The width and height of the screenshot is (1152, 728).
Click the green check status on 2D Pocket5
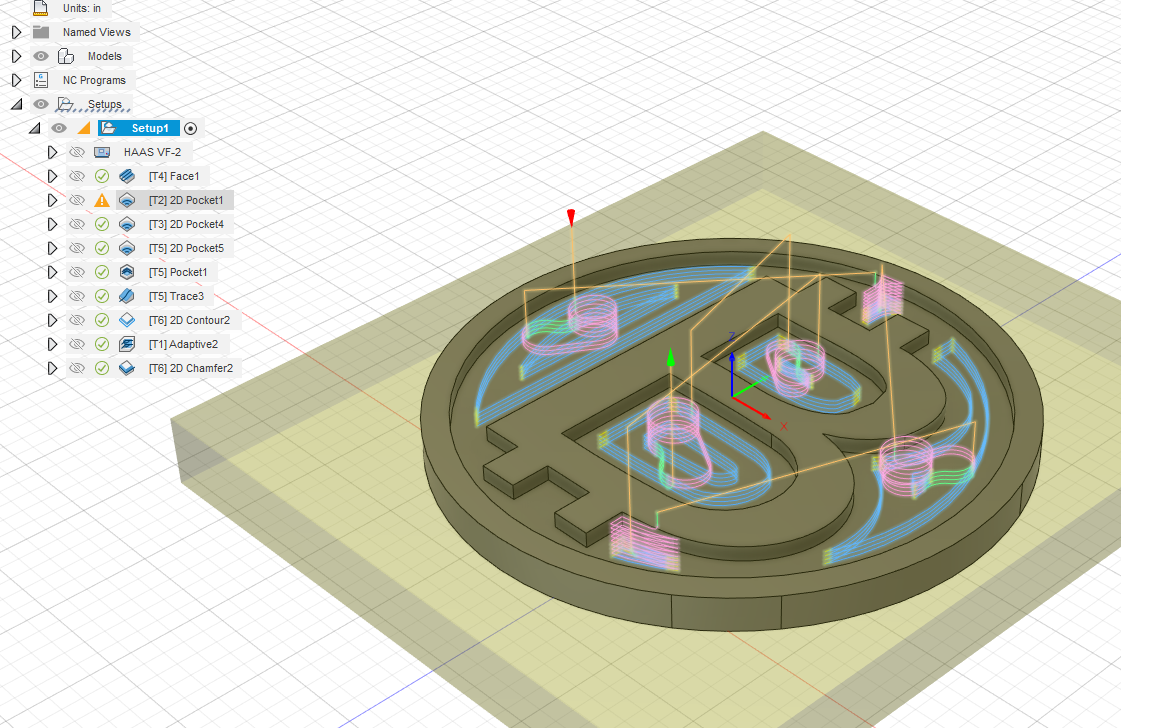pos(102,248)
